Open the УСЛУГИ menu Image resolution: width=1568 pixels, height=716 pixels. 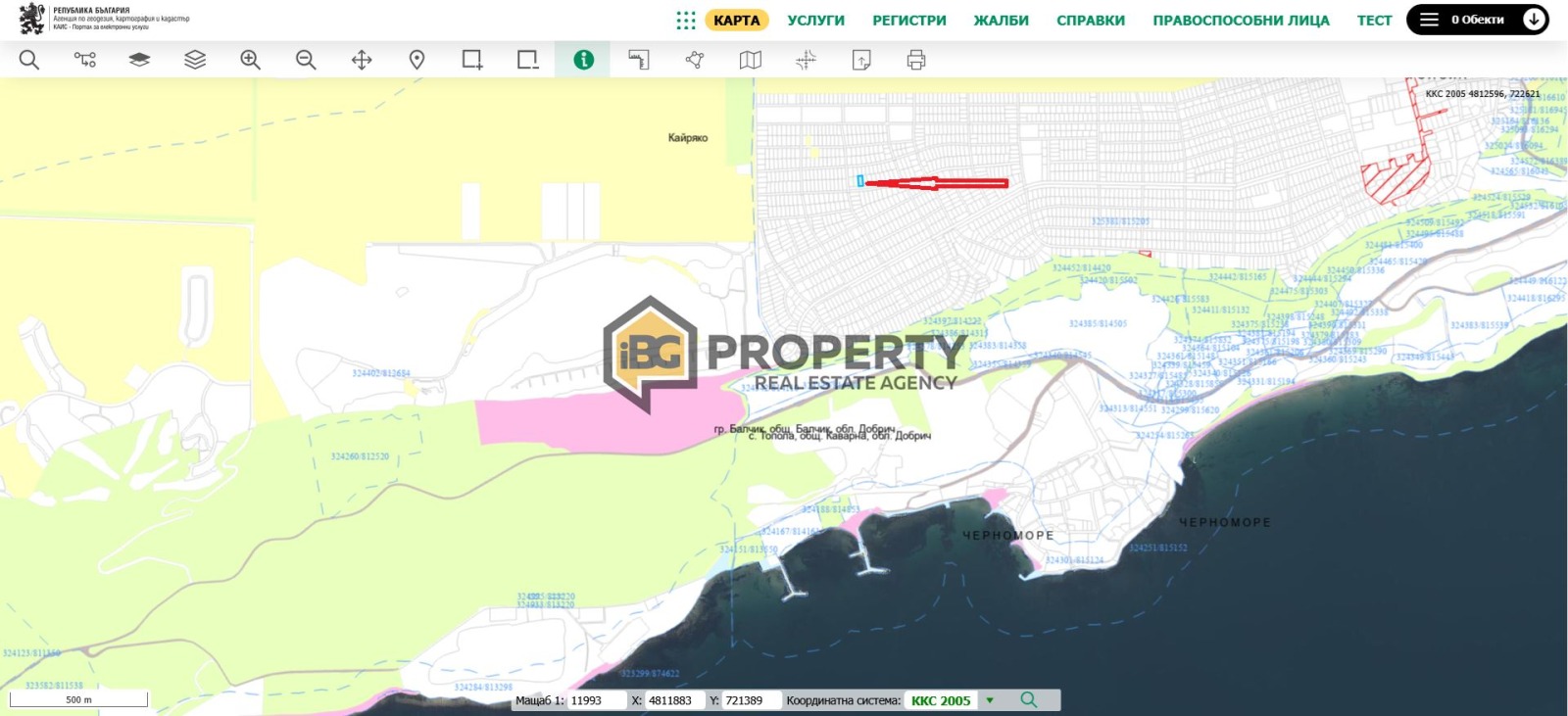point(815,20)
